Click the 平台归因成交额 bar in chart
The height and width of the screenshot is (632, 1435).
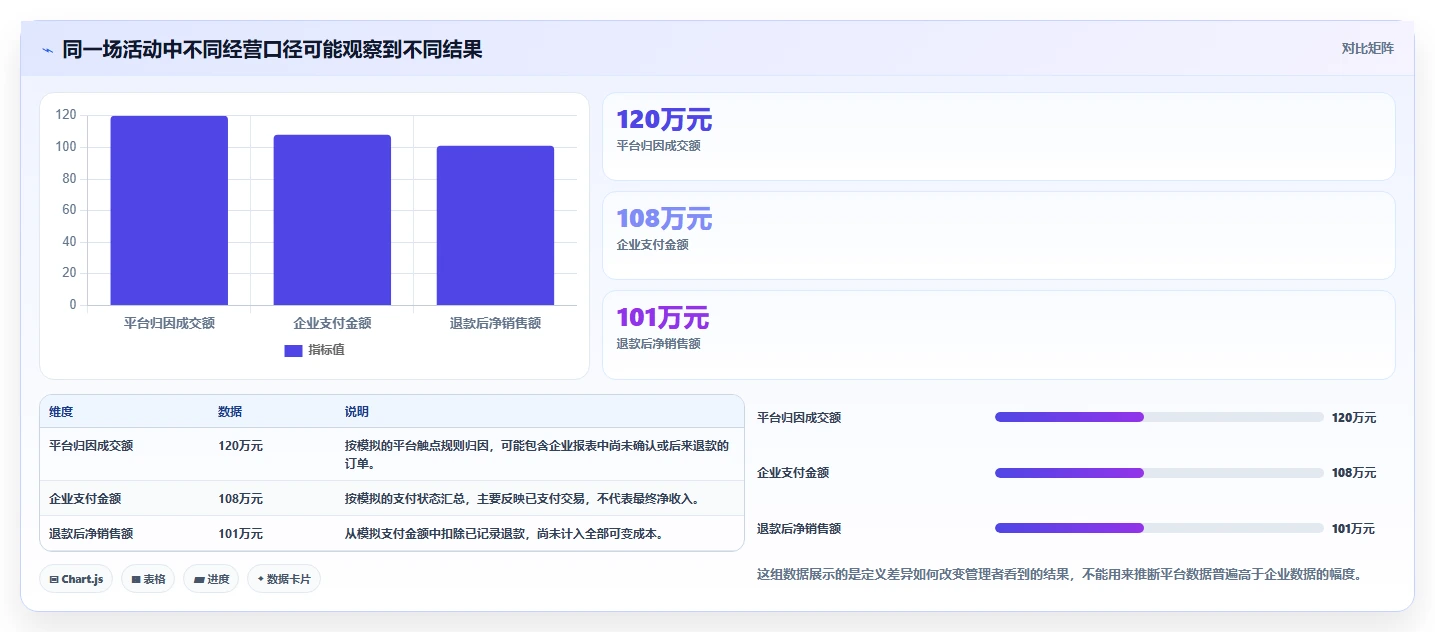[x=169, y=210]
